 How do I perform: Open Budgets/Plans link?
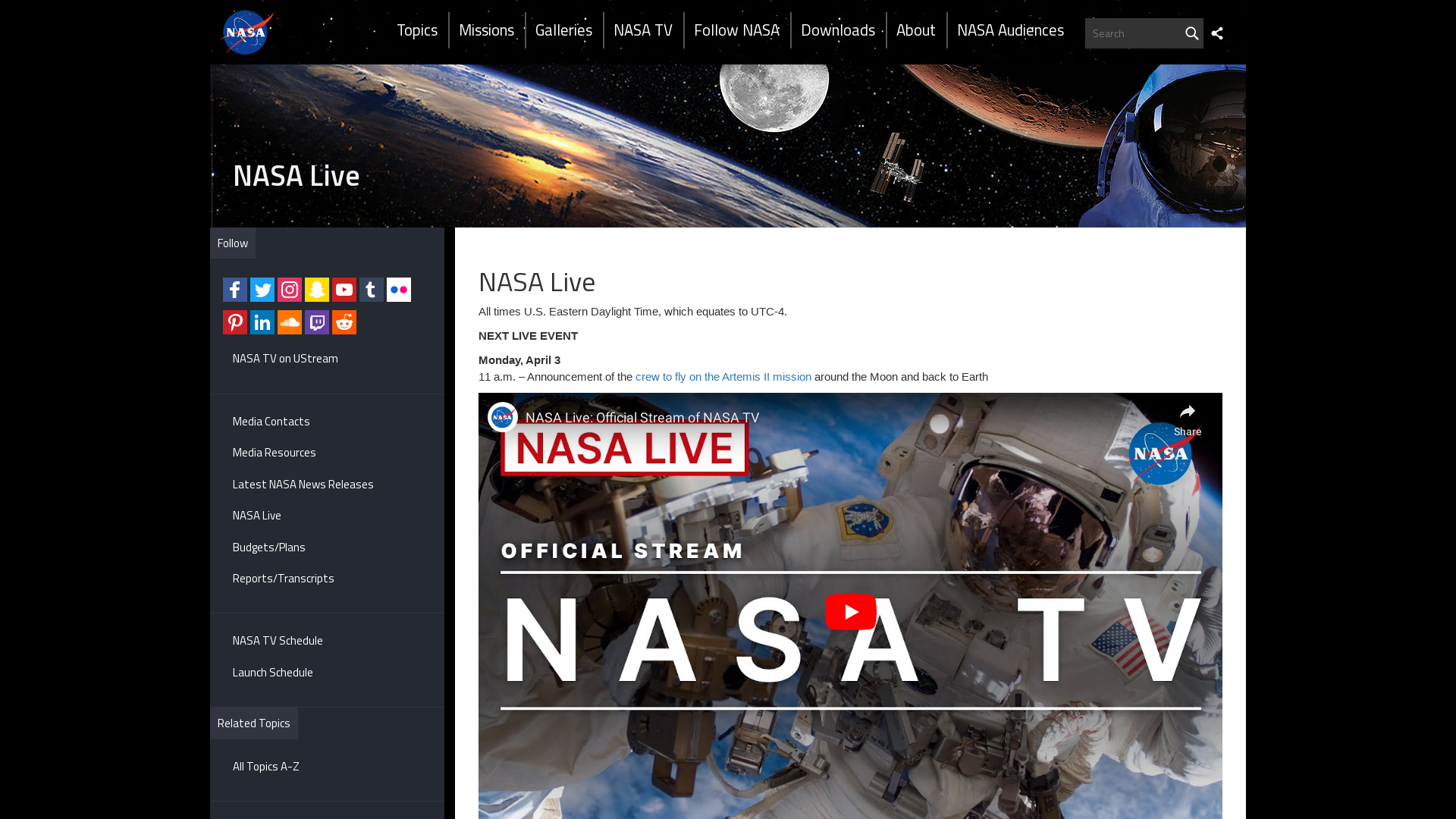(268, 548)
